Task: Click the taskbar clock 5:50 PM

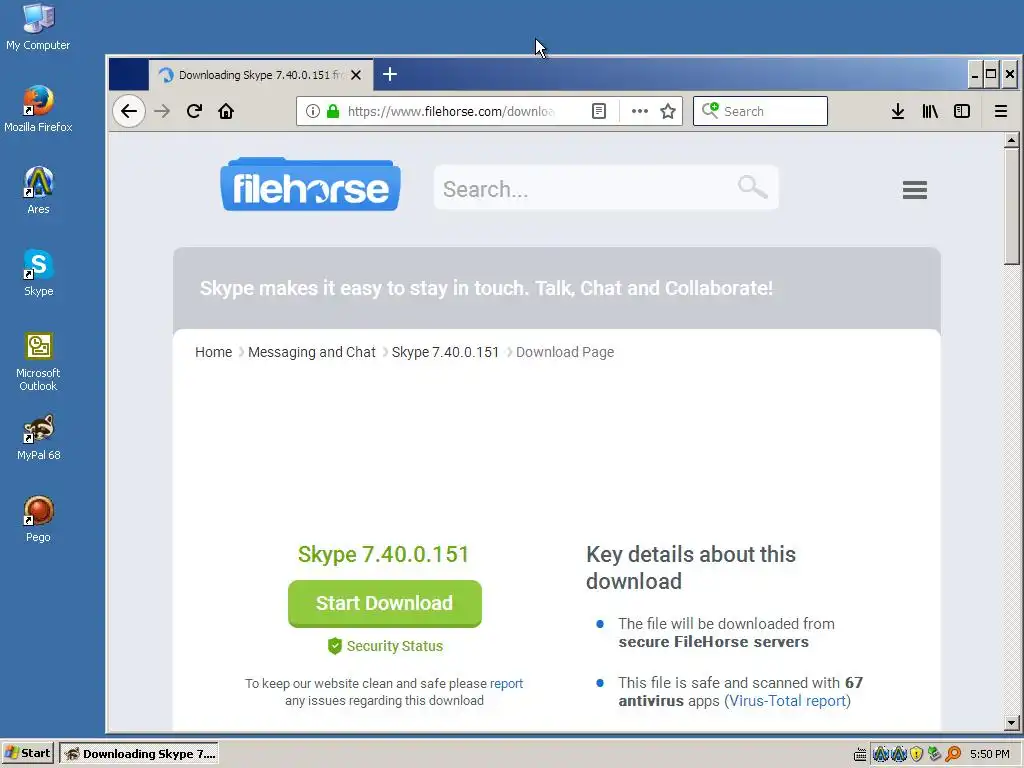Action: pyautogui.click(x=989, y=754)
